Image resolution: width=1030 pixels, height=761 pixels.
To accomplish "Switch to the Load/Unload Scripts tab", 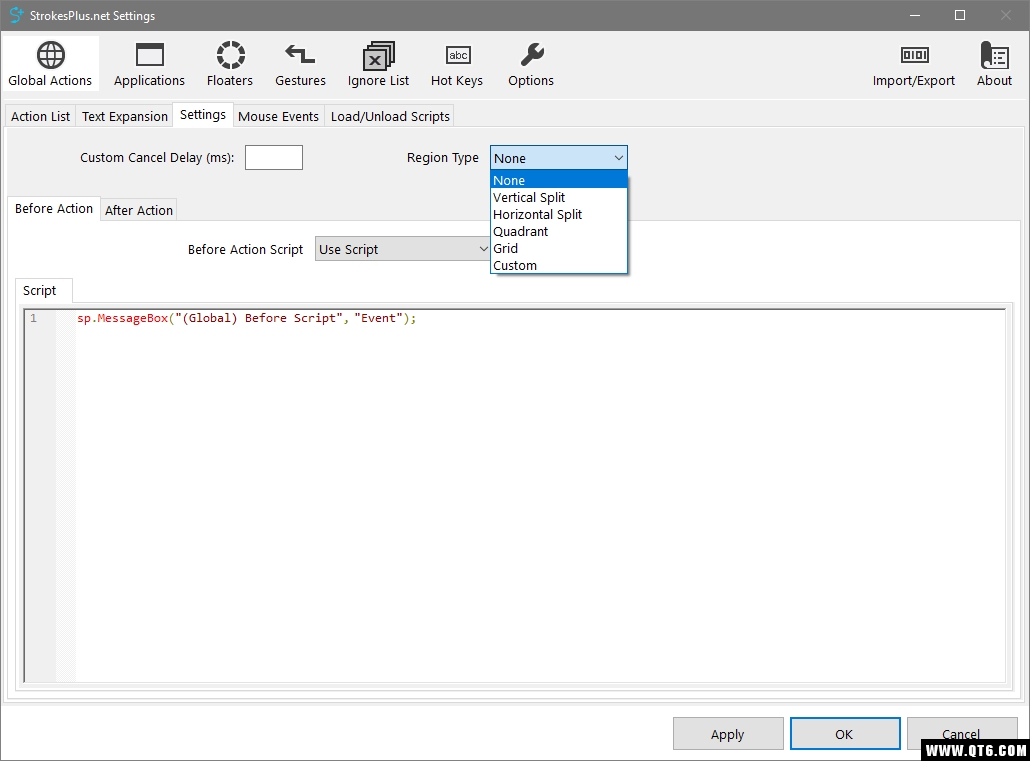I will (390, 116).
